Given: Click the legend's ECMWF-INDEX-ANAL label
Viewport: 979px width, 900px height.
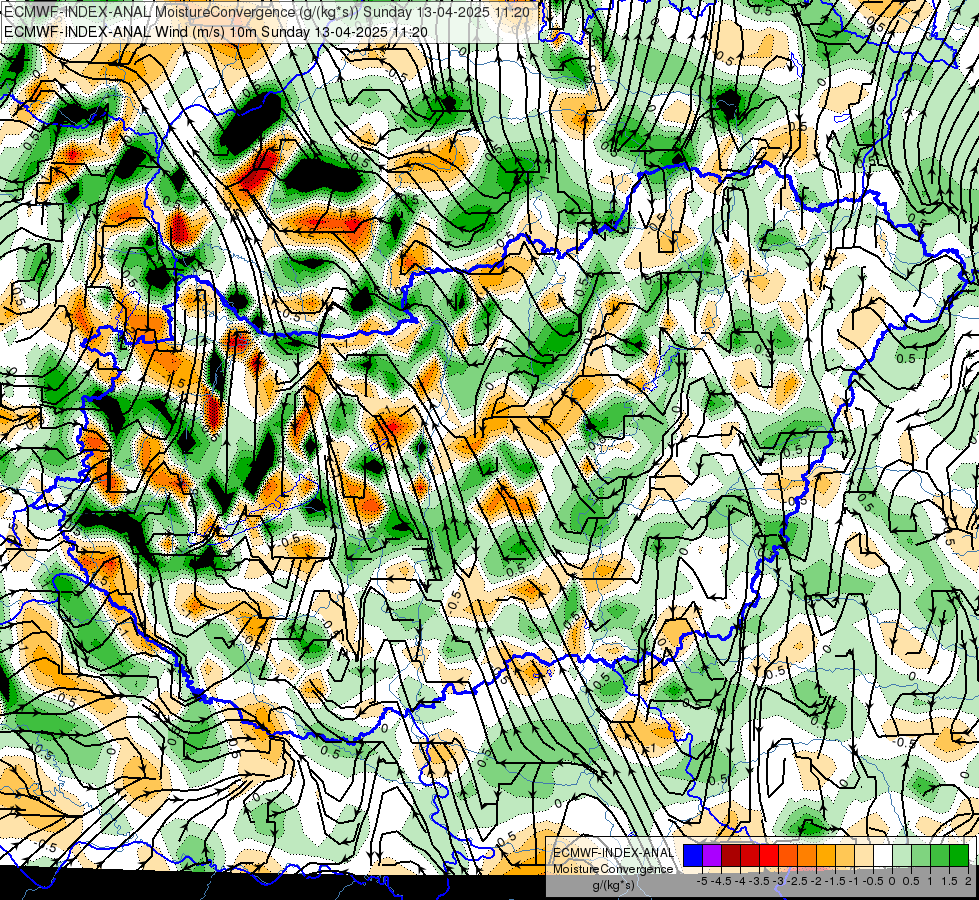Looking at the screenshot, I should 613,853.
